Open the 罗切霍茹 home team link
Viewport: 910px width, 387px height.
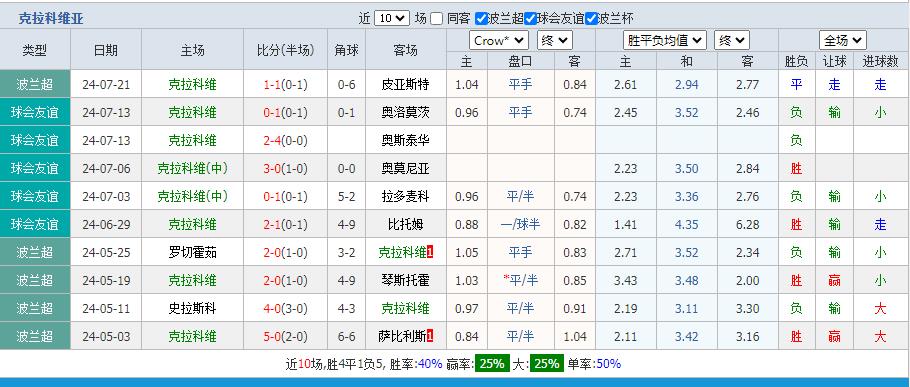(193, 252)
